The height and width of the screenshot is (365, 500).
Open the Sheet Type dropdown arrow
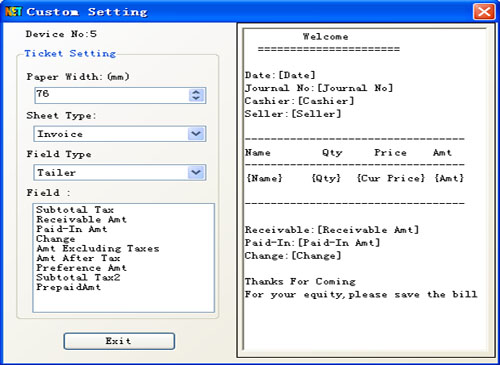(196, 134)
